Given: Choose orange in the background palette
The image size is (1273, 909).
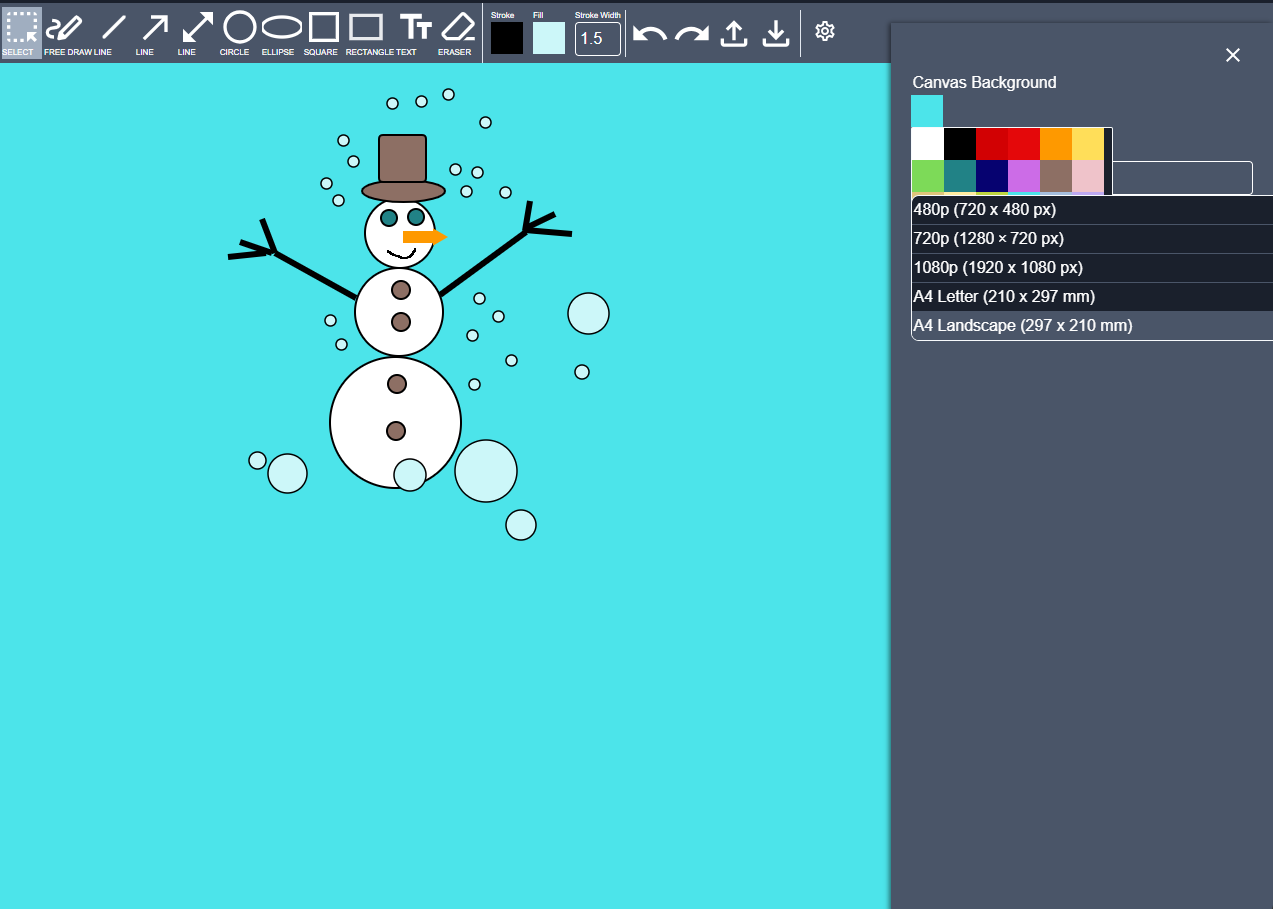Looking at the screenshot, I should pos(1056,144).
